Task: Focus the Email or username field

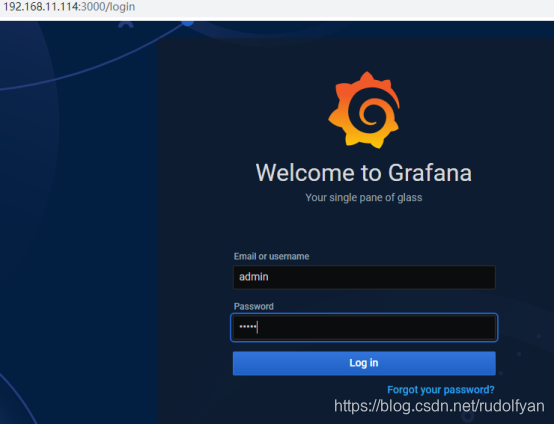Action: pyautogui.click(x=364, y=277)
